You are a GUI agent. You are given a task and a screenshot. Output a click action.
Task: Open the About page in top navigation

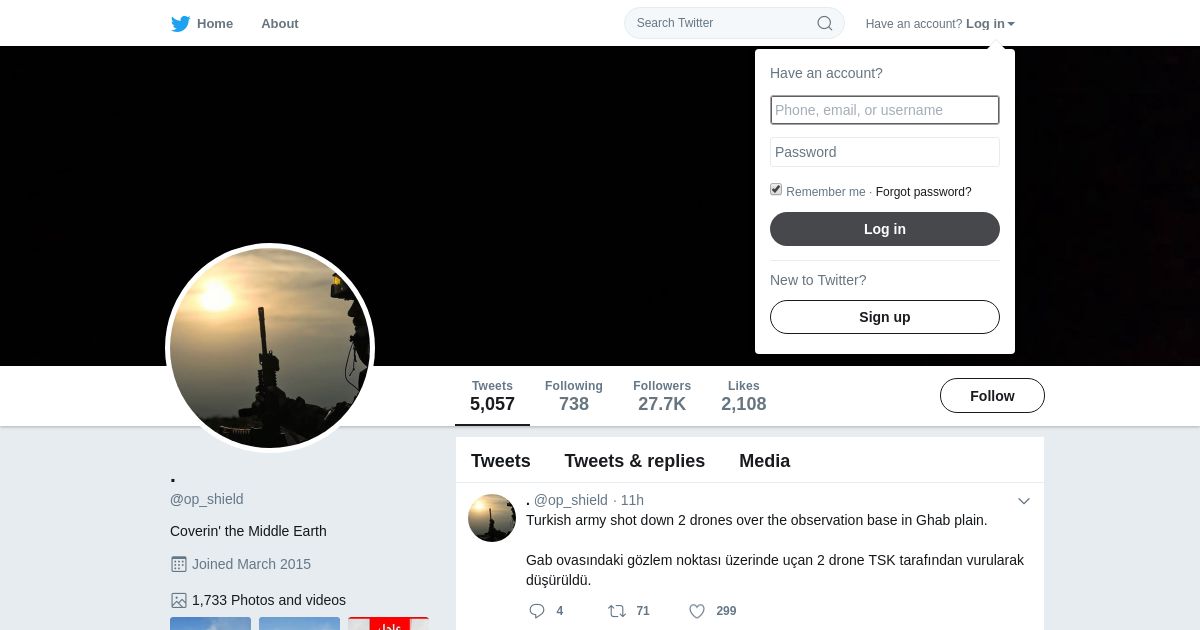pyautogui.click(x=280, y=23)
